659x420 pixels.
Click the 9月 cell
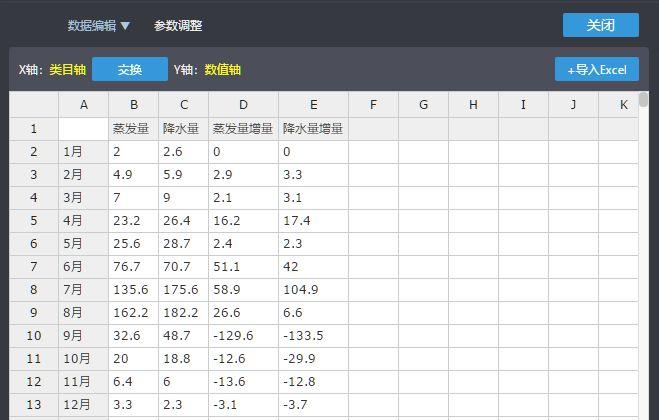tap(84, 335)
